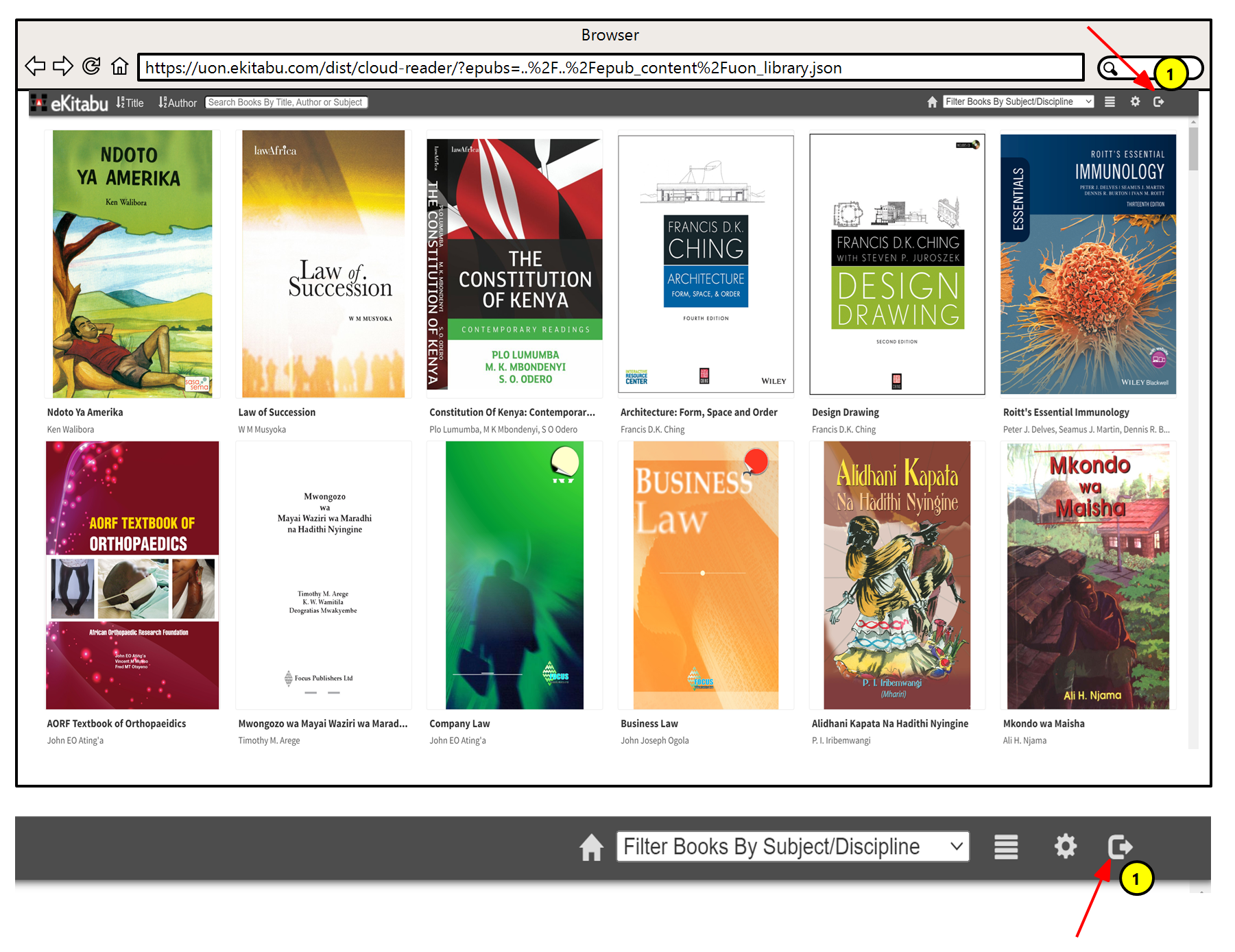The width and height of the screenshot is (1235, 952).
Task: Click Mwongozo wa Mayai Waziri wa Marad... title
Action: point(323,723)
